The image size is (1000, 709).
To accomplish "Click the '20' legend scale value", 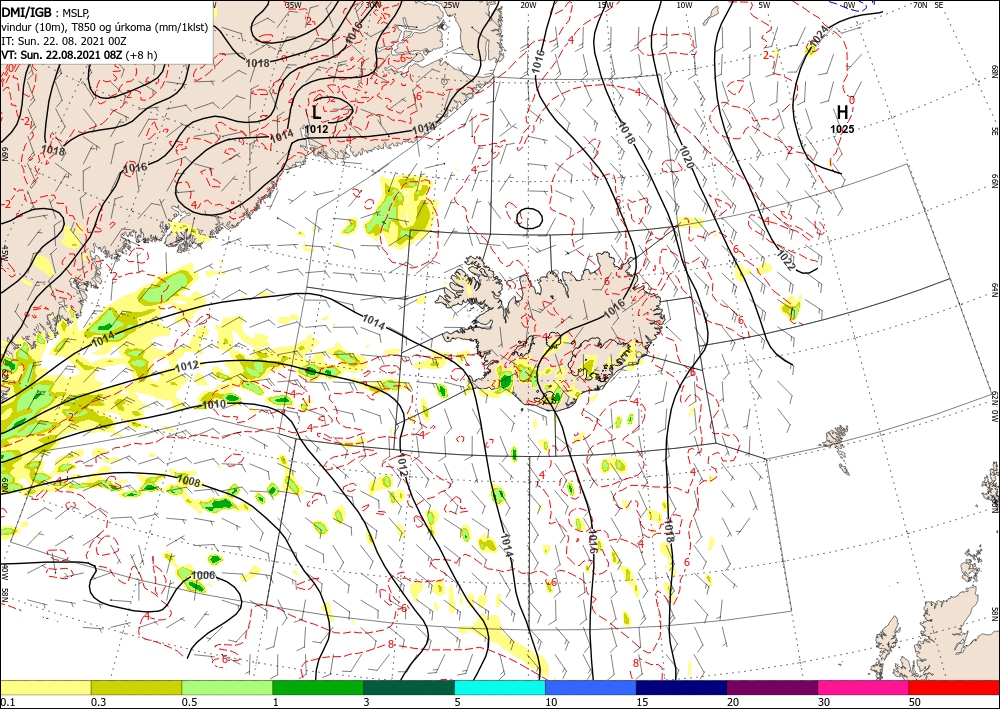I will coord(733,702).
